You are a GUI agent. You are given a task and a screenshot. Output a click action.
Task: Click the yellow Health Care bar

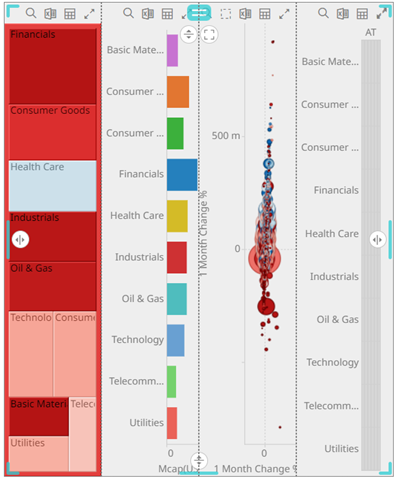click(x=177, y=216)
